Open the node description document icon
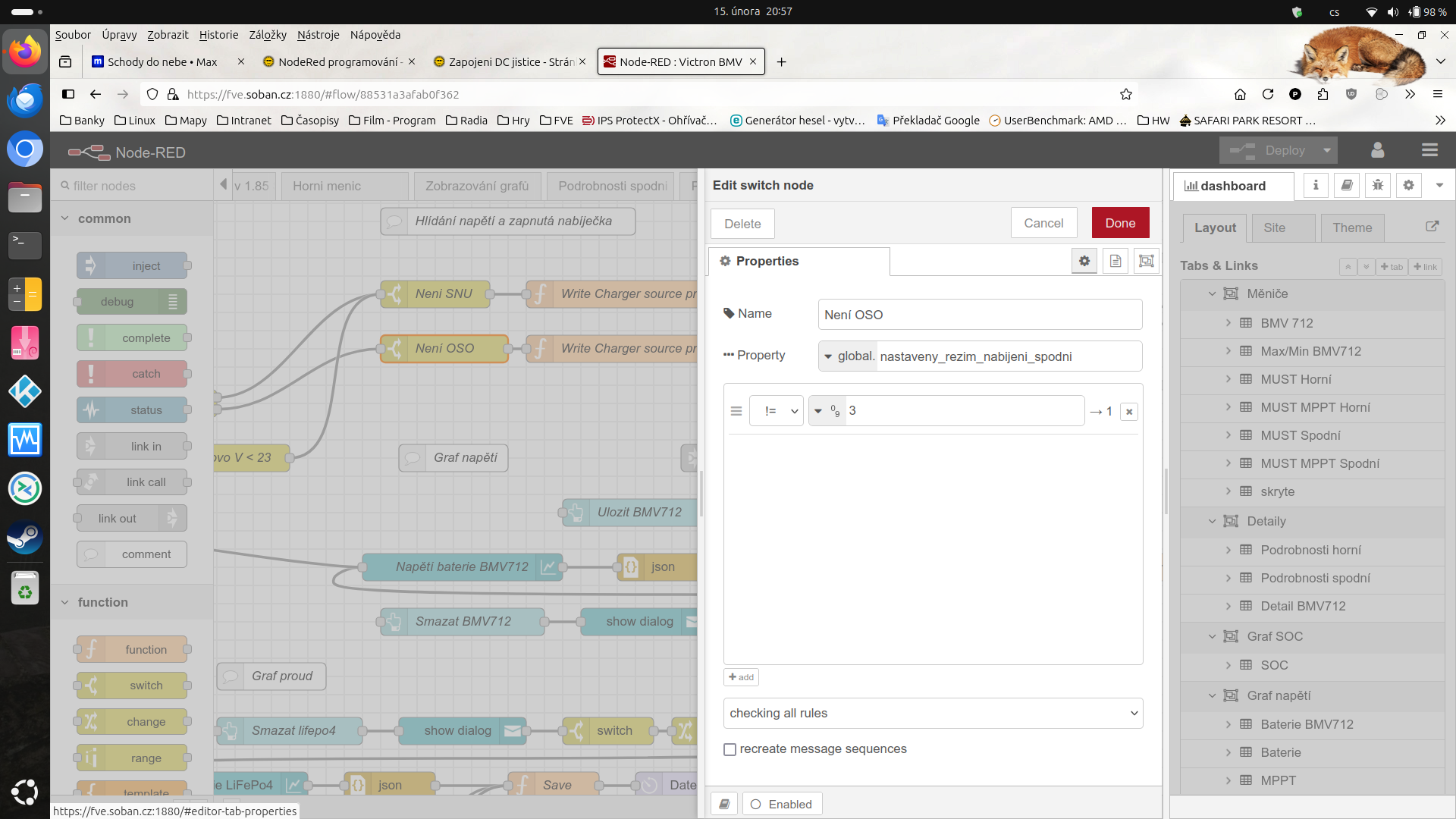1456x819 pixels. tap(1116, 261)
